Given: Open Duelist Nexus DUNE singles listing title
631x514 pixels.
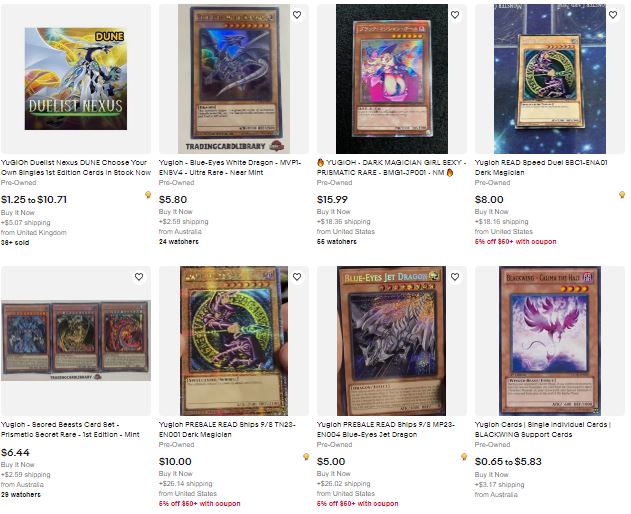Looking at the screenshot, I should coord(76,167).
